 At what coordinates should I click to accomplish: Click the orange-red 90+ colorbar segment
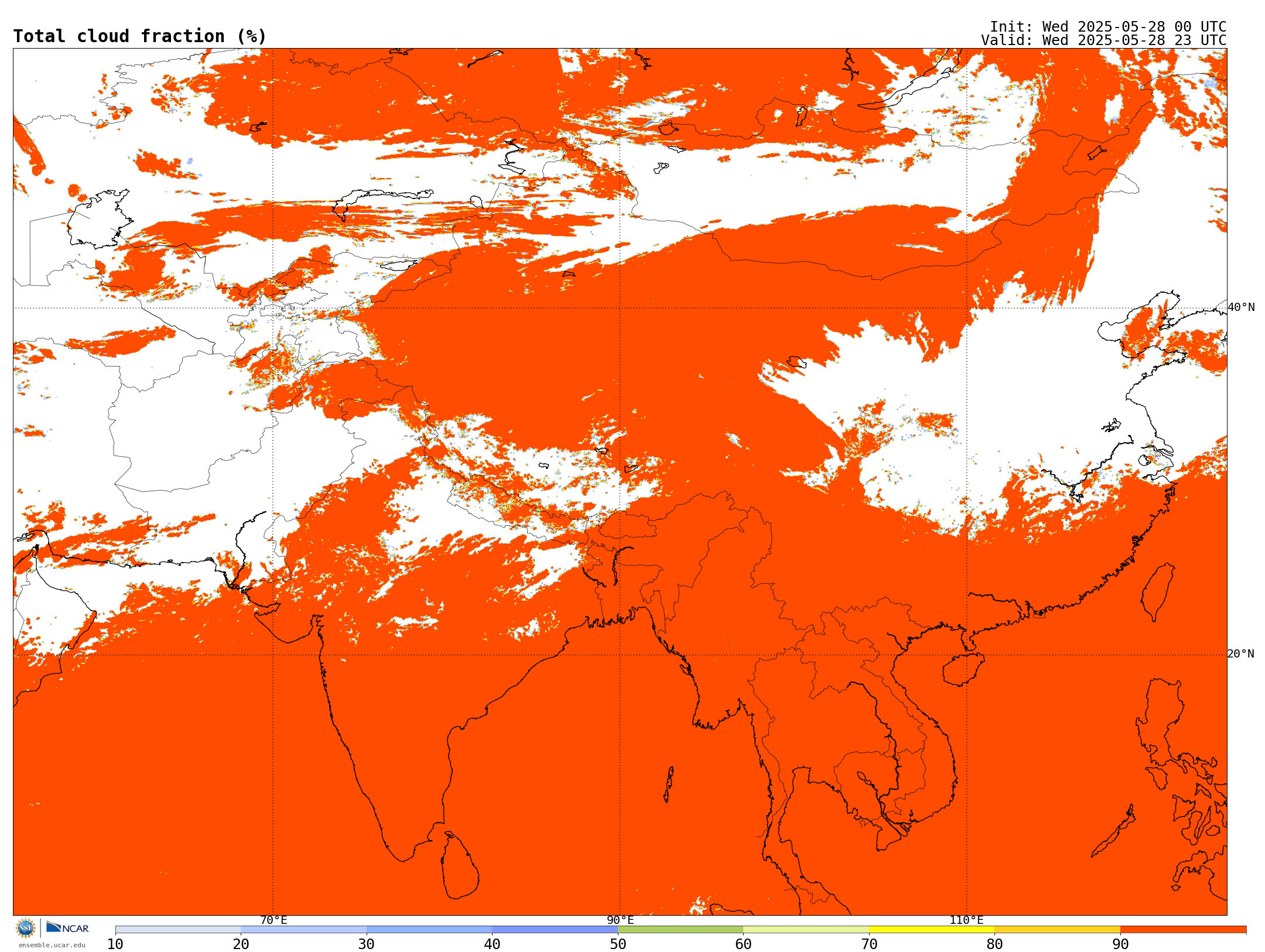point(1183,930)
